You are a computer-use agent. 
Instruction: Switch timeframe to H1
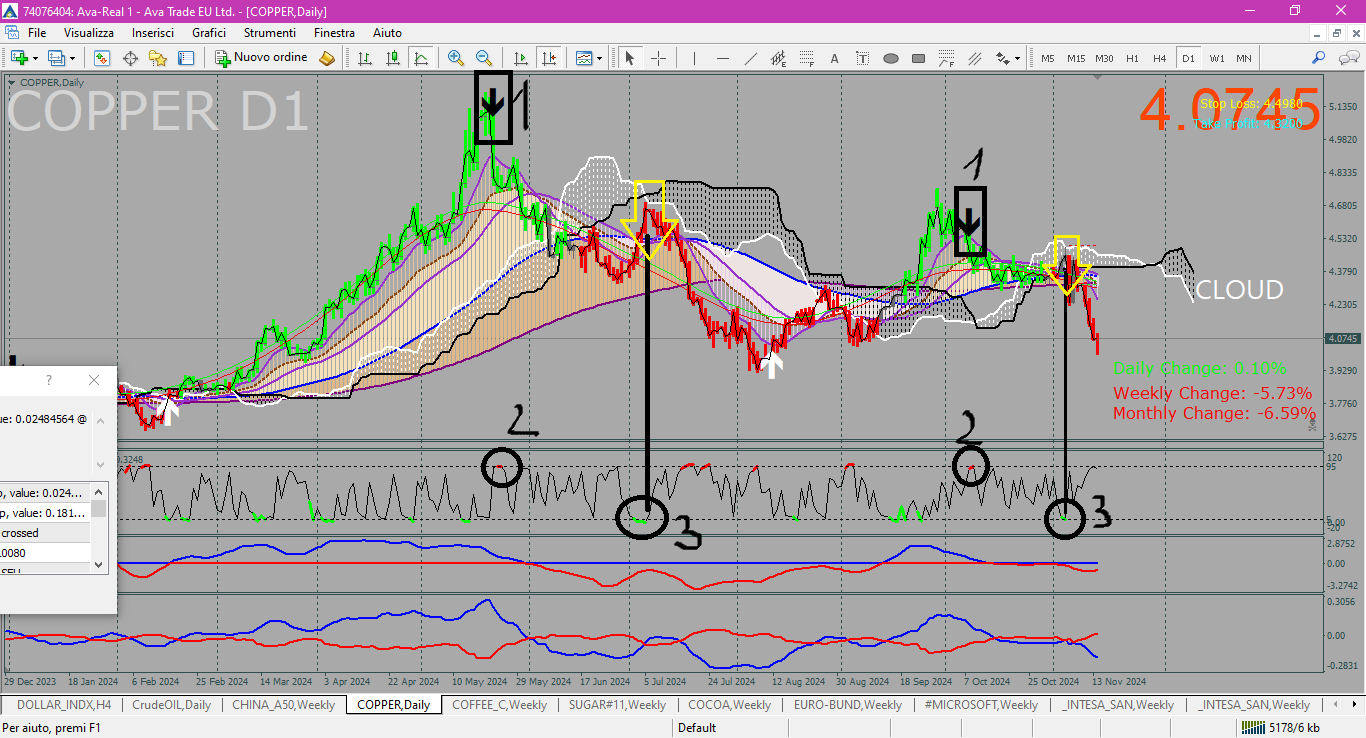tap(1132, 58)
